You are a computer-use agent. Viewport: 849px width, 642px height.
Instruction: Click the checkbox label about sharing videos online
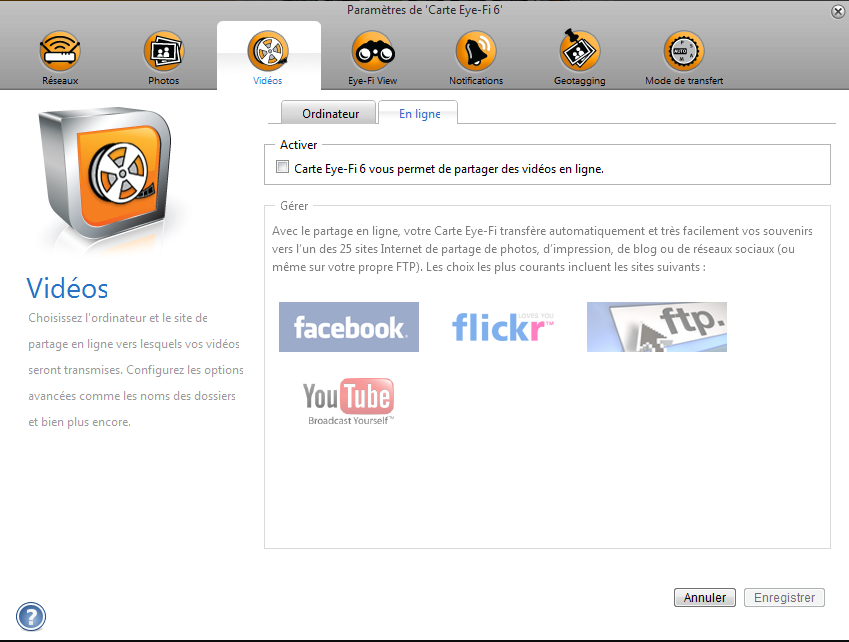(x=449, y=169)
